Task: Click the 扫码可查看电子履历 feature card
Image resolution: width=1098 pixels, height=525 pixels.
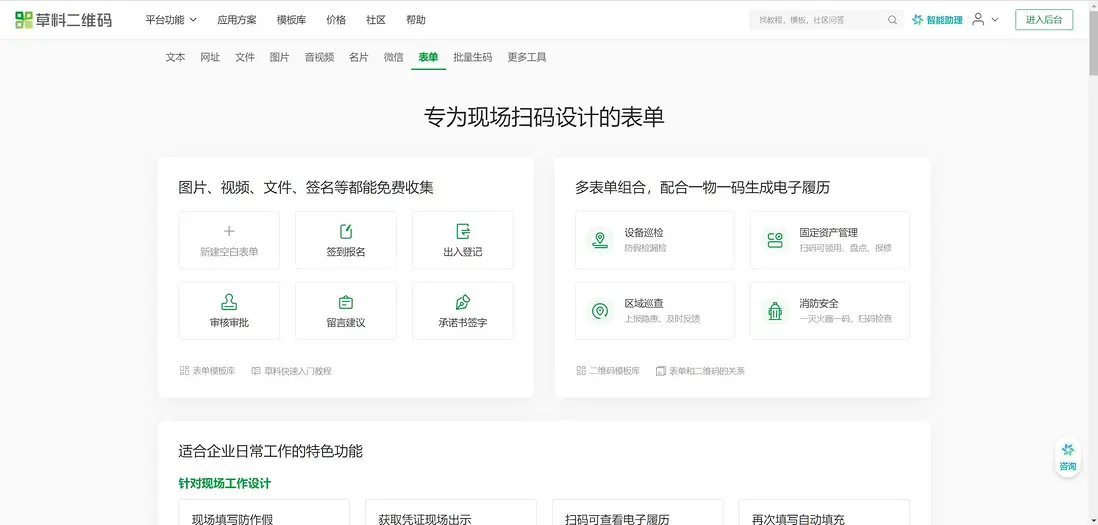Action: pos(637,512)
